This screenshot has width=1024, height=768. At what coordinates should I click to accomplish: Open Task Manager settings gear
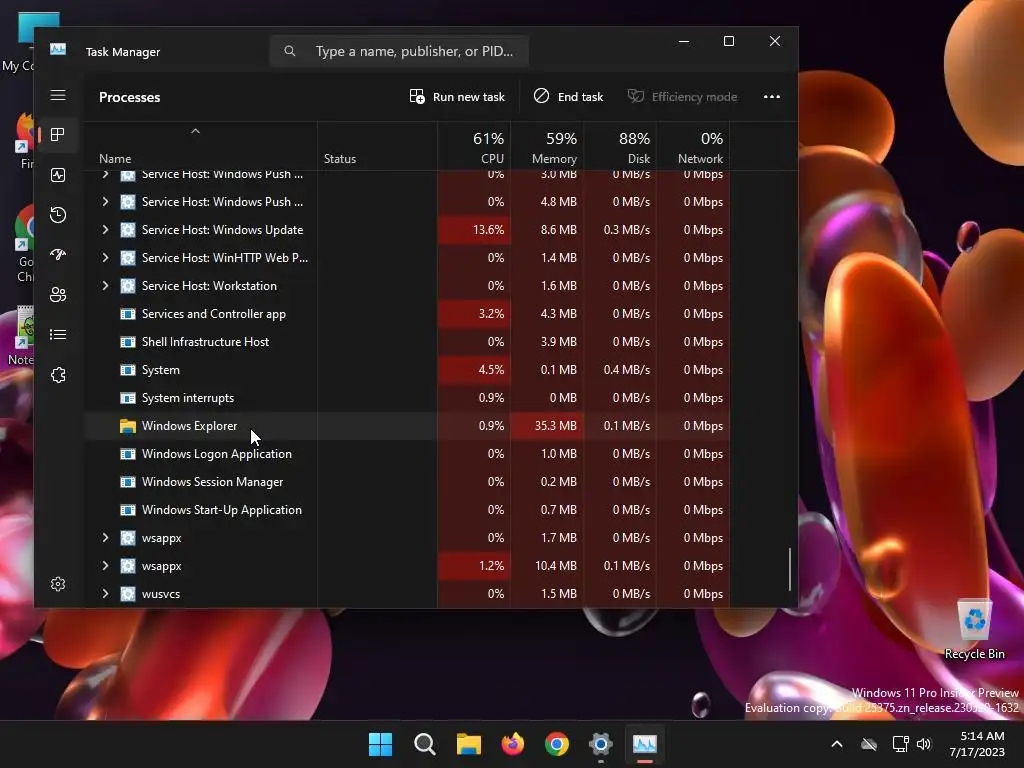click(x=58, y=584)
